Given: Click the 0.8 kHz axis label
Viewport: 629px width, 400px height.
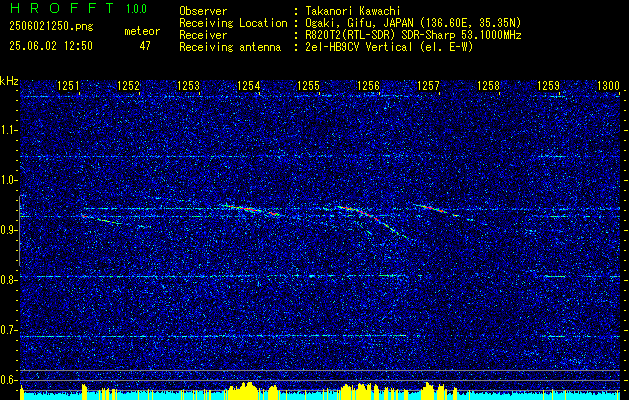Looking at the screenshot, I should pos(9,280).
